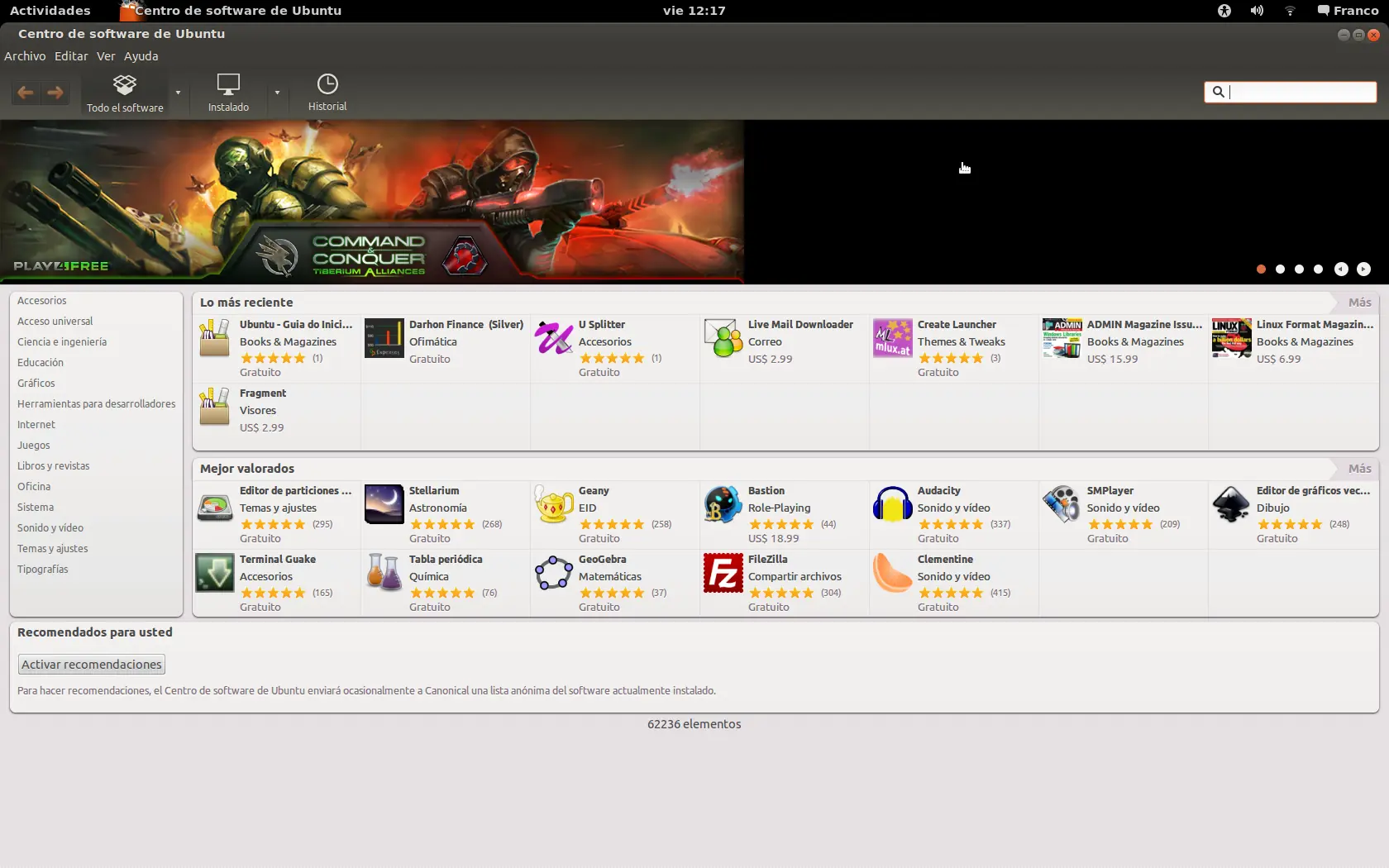Expand the Todo el software dropdown arrow
Viewport: 1389px width, 868px height.
pyautogui.click(x=178, y=93)
